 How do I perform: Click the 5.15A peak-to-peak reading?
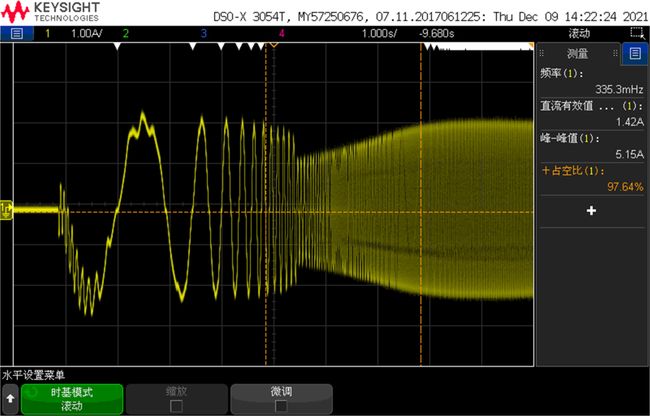(630, 155)
